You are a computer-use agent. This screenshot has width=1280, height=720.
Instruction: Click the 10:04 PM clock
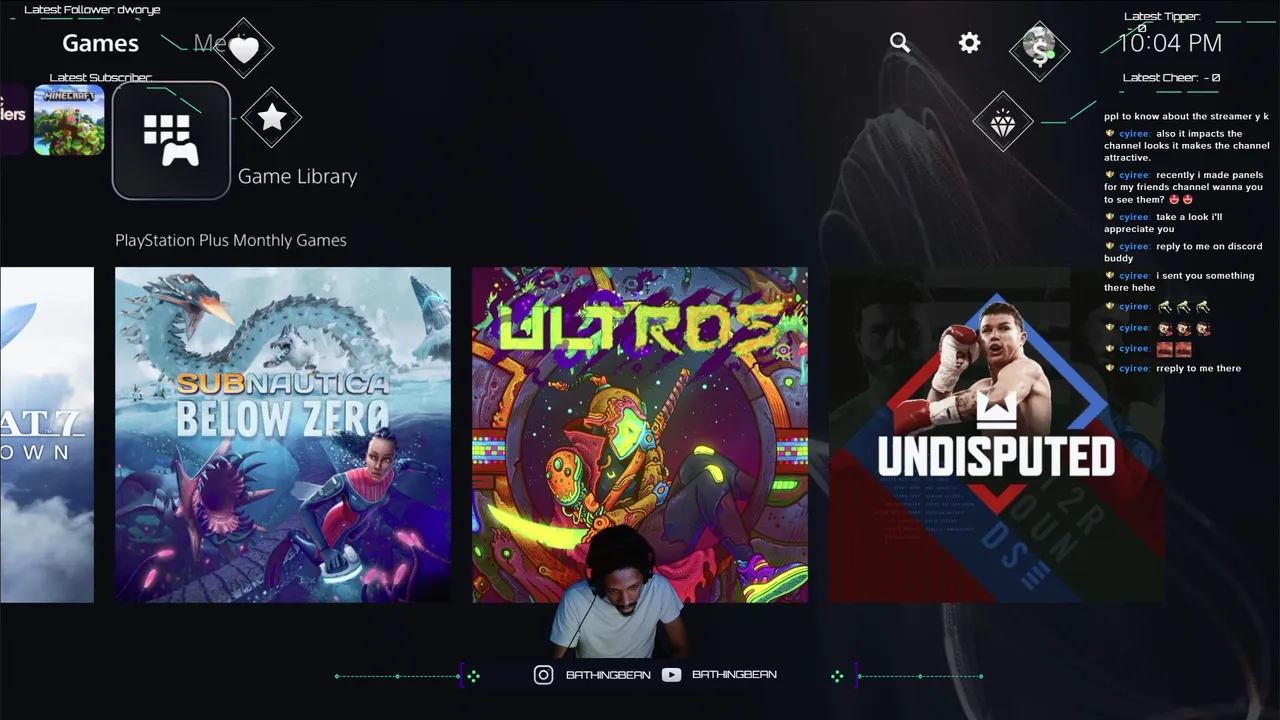1170,43
